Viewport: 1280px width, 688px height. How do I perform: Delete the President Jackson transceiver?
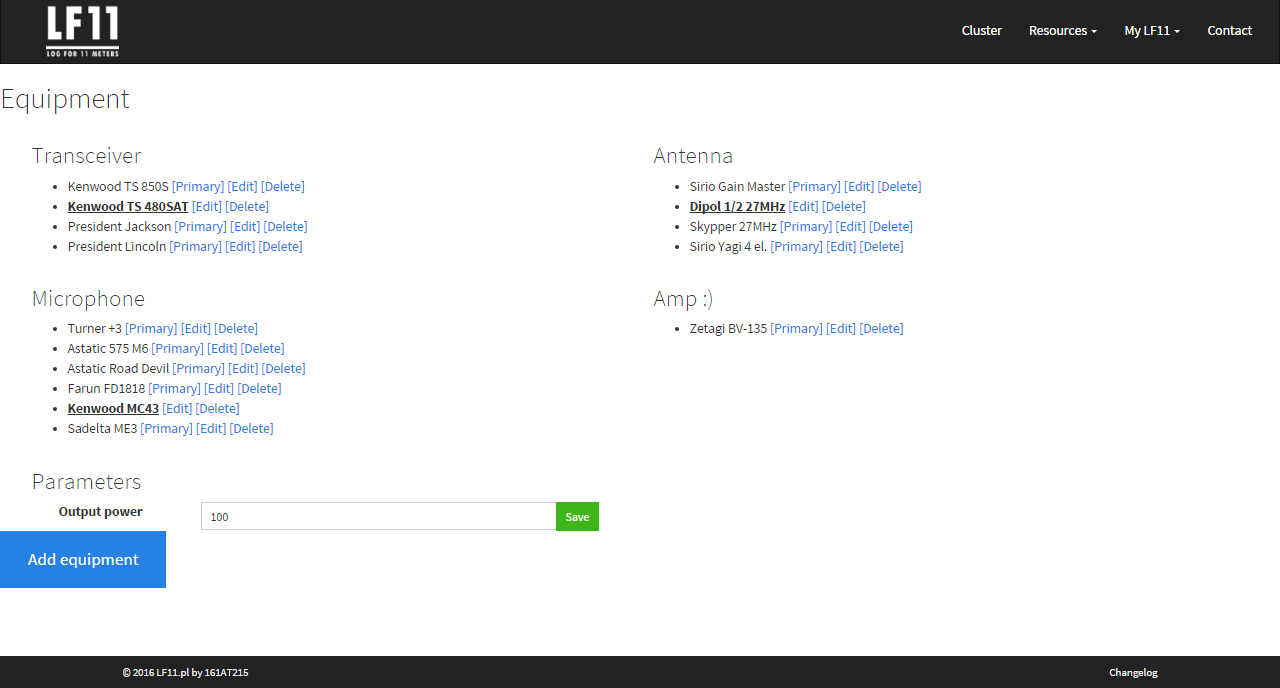(x=285, y=227)
